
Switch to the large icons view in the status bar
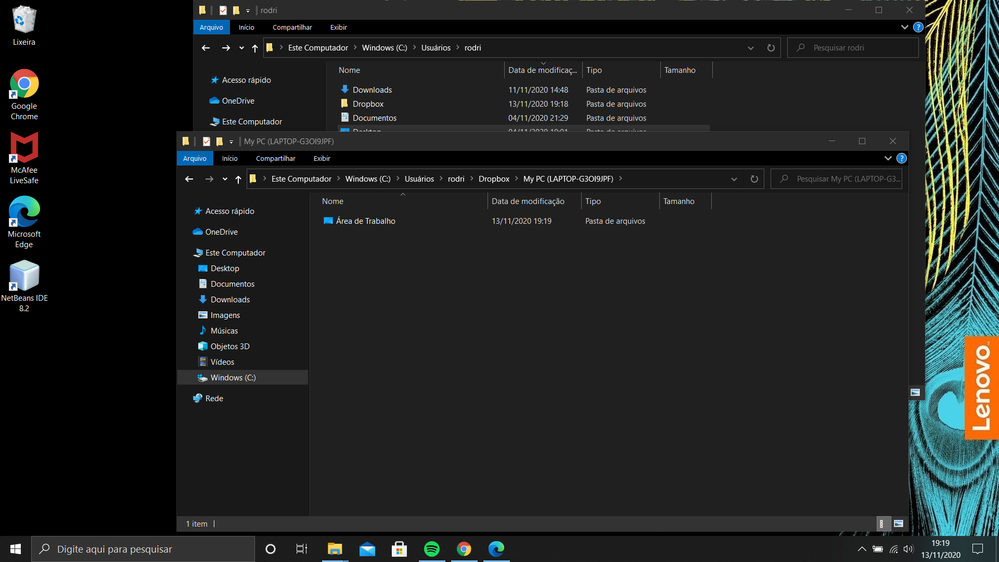[x=898, y=523]
